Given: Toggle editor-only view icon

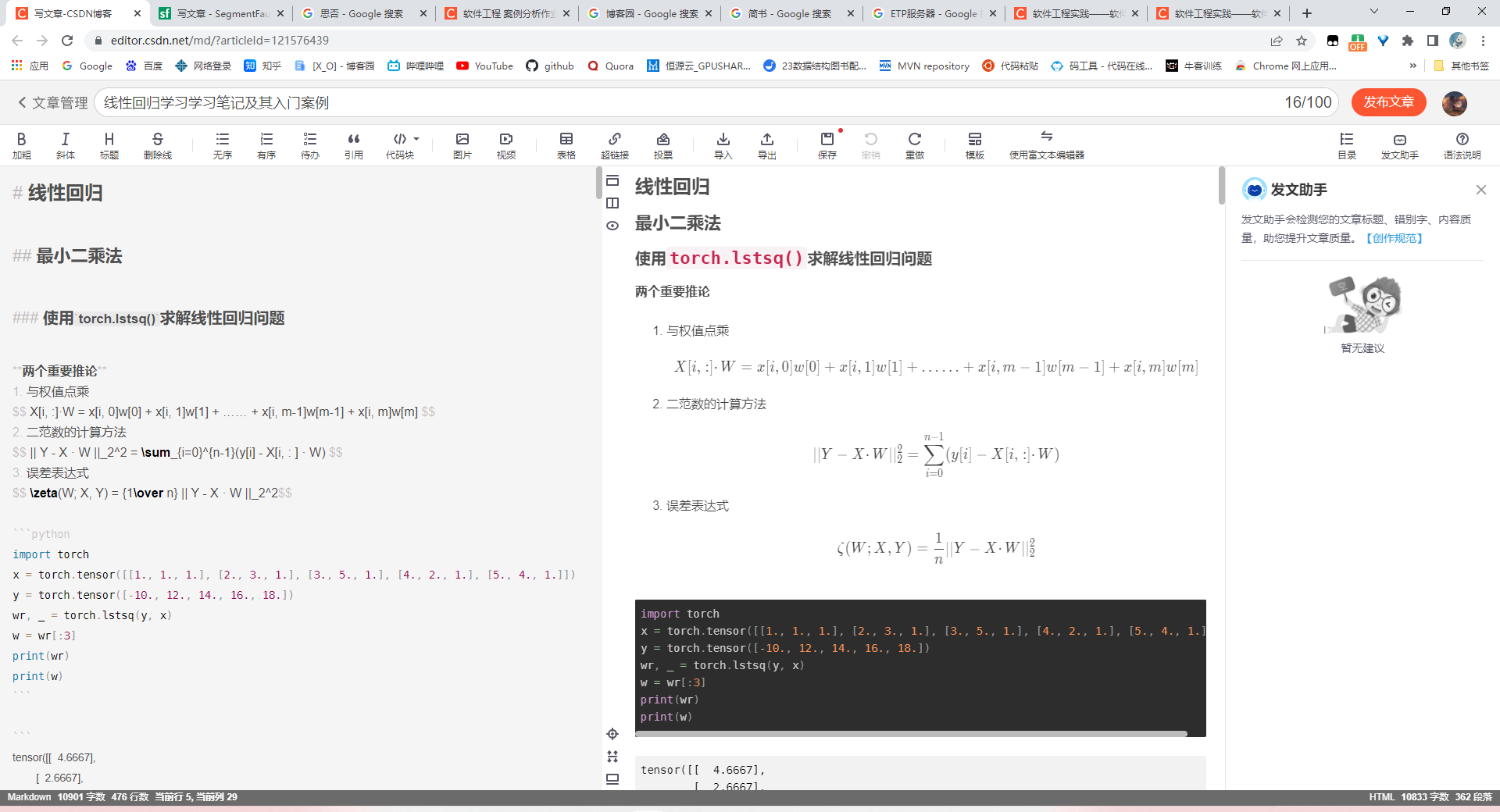Looking at the screenshot, I should click(612, 181).
